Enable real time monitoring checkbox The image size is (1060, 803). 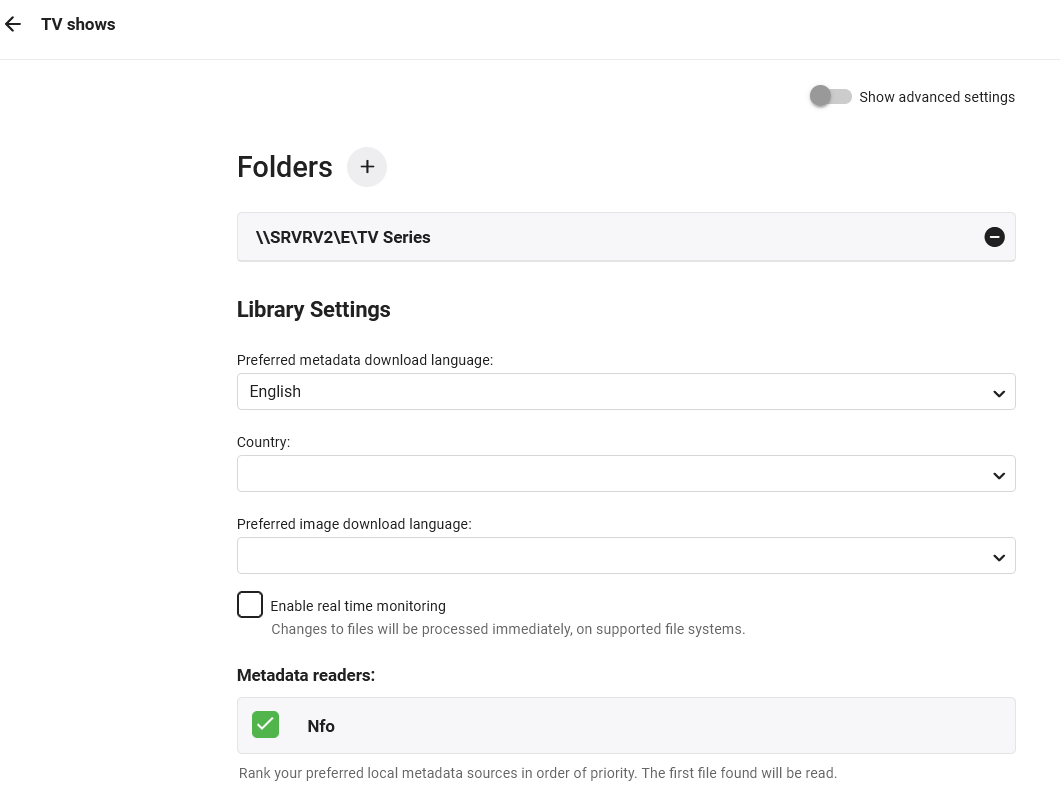pyautogui.click(x=250, y=605)
